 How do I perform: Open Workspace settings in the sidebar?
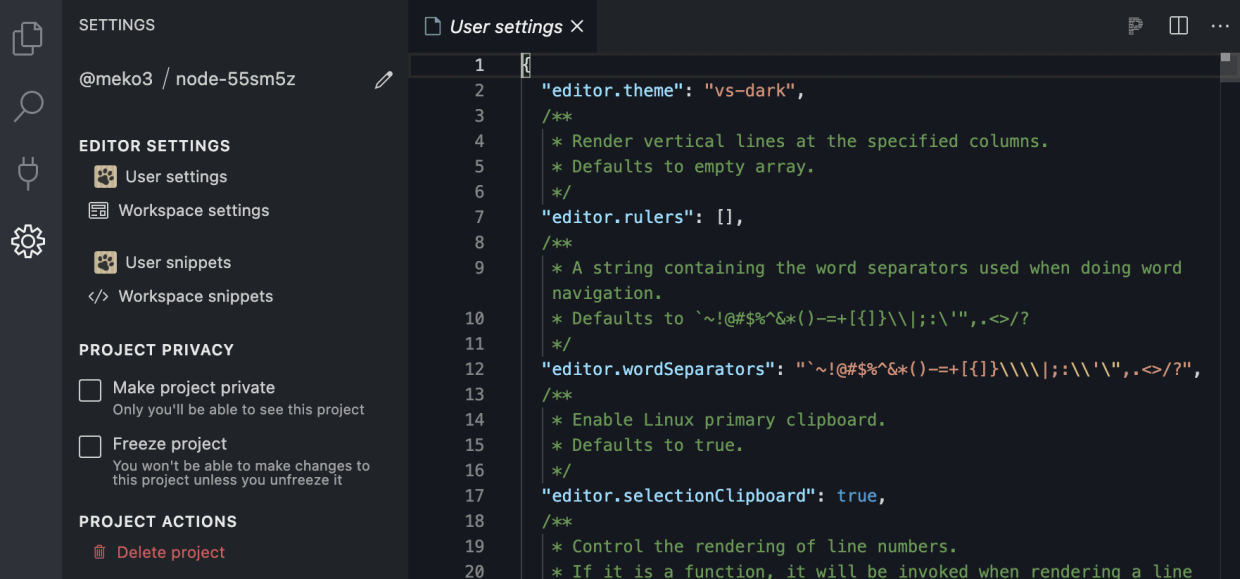coord(193,211)
